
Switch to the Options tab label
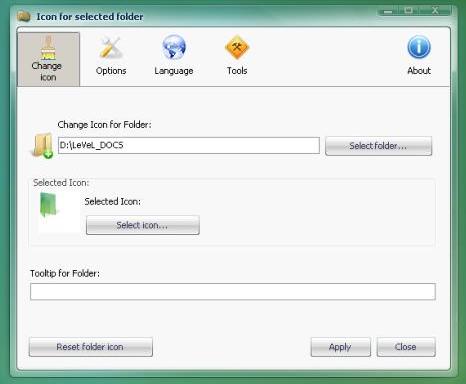coord(111,71)
